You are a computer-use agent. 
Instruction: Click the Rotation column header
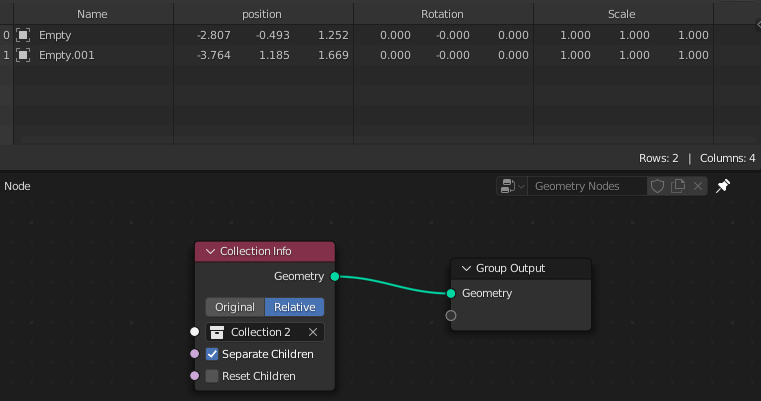click(442, 14)
